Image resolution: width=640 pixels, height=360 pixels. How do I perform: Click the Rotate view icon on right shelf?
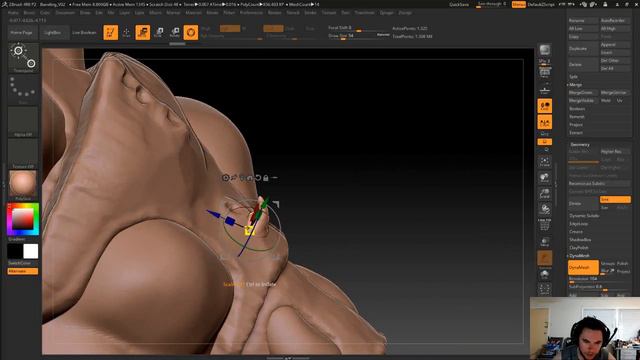[x=544, y=209]
